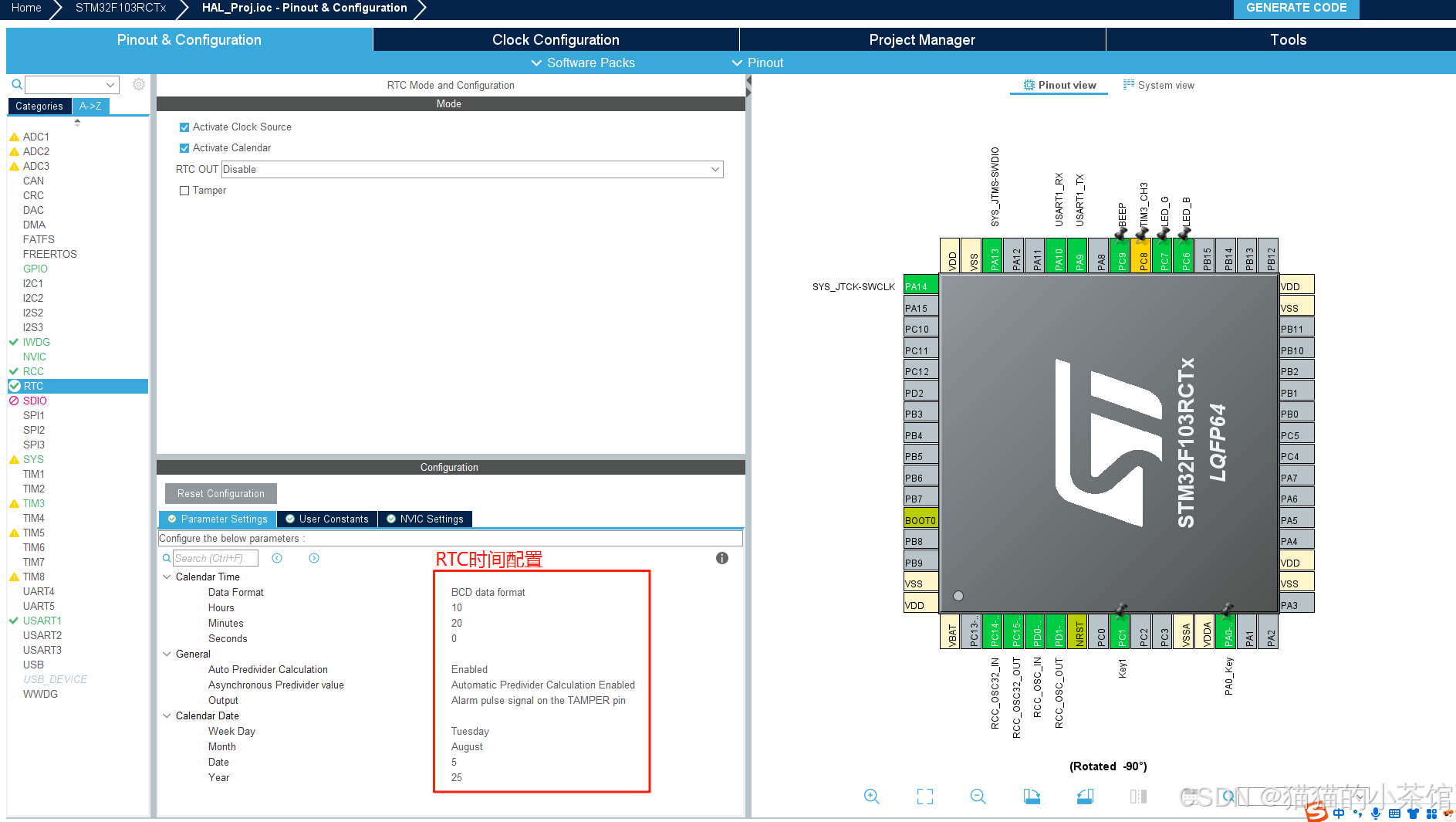Toggle the Activate Calendar checkbox
This screenshot has height=822, width=1456.
point(184,148)
